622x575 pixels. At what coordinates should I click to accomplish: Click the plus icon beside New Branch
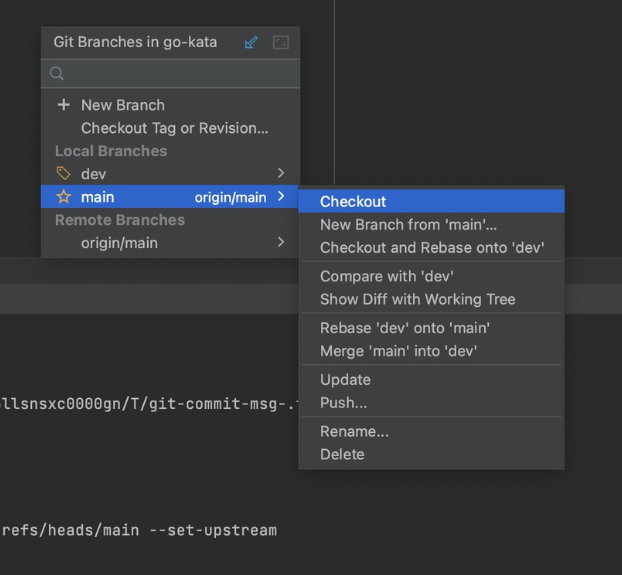pos(64,105)
